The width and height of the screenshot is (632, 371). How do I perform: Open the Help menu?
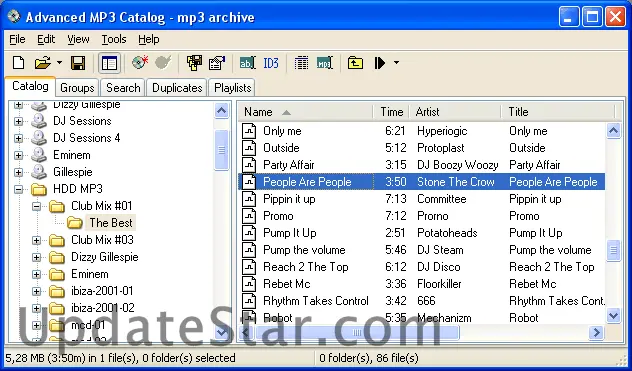coord(149,39)
